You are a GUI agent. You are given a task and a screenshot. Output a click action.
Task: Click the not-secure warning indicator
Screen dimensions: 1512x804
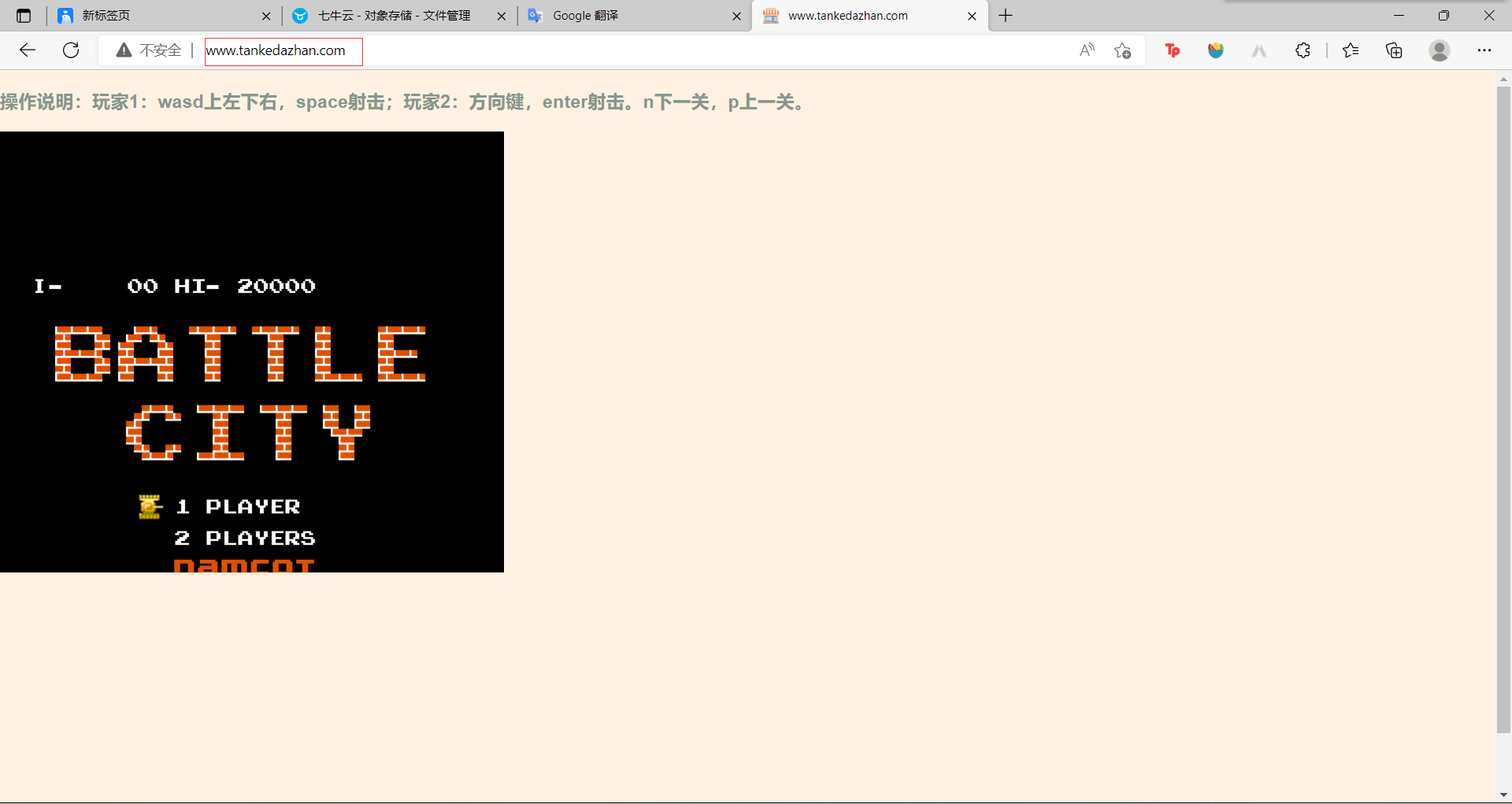tap(148, 50)
